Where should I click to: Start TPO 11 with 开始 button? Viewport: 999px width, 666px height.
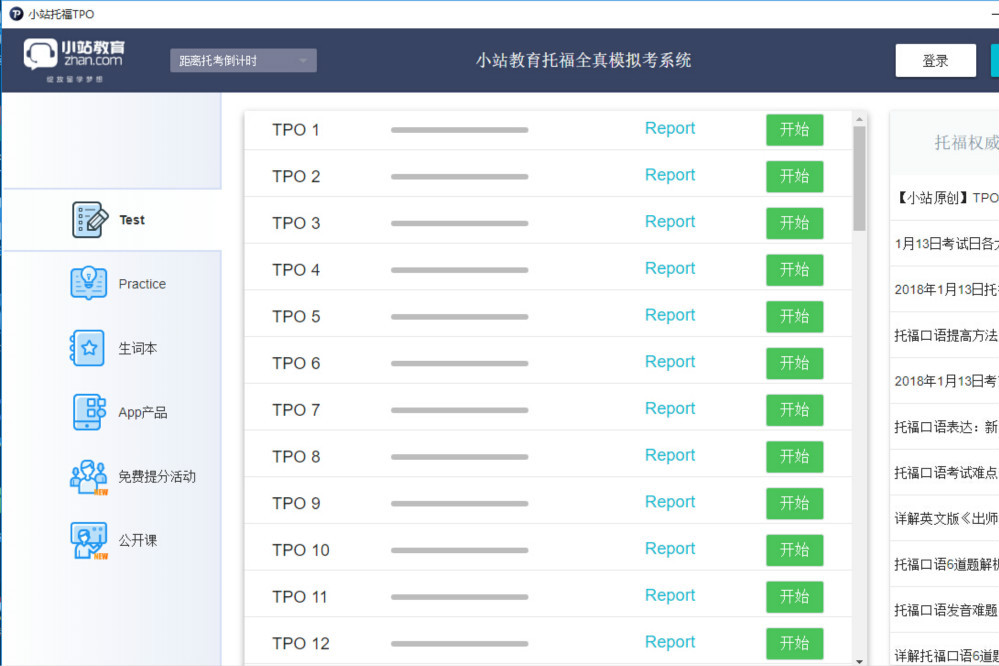[x=794, y=597]
